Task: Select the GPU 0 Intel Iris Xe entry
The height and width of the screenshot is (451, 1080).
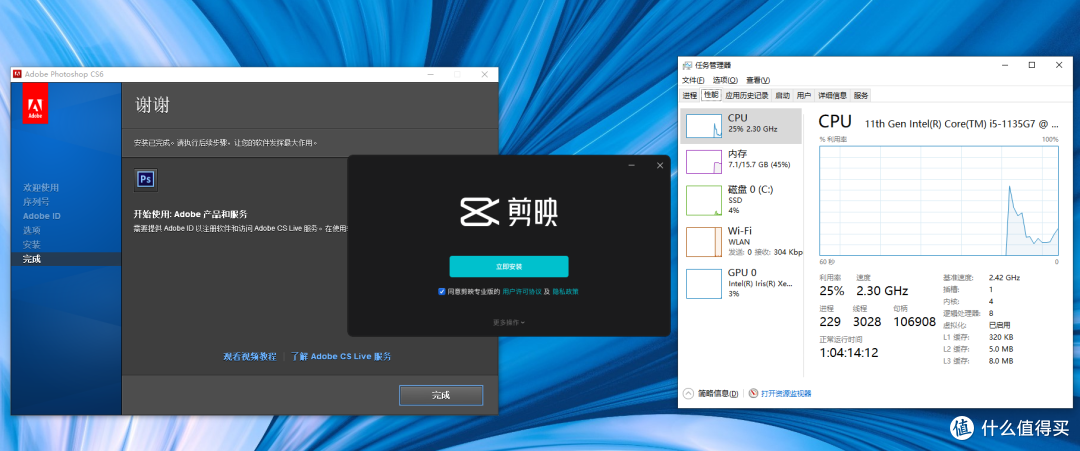Action: pos(741,283)
